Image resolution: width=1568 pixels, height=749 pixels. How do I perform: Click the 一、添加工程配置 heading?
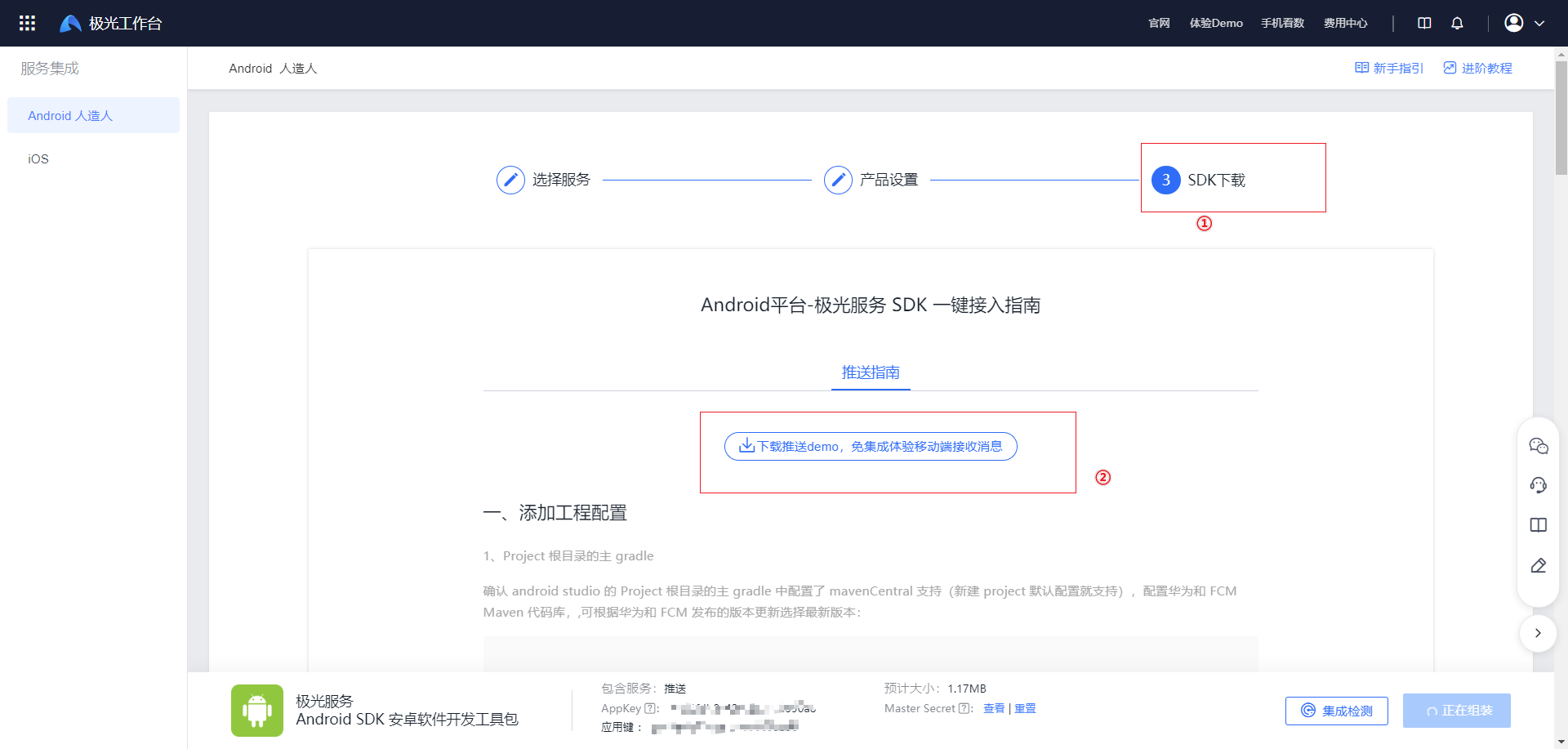pyautogui.click(x=555, y=513)
